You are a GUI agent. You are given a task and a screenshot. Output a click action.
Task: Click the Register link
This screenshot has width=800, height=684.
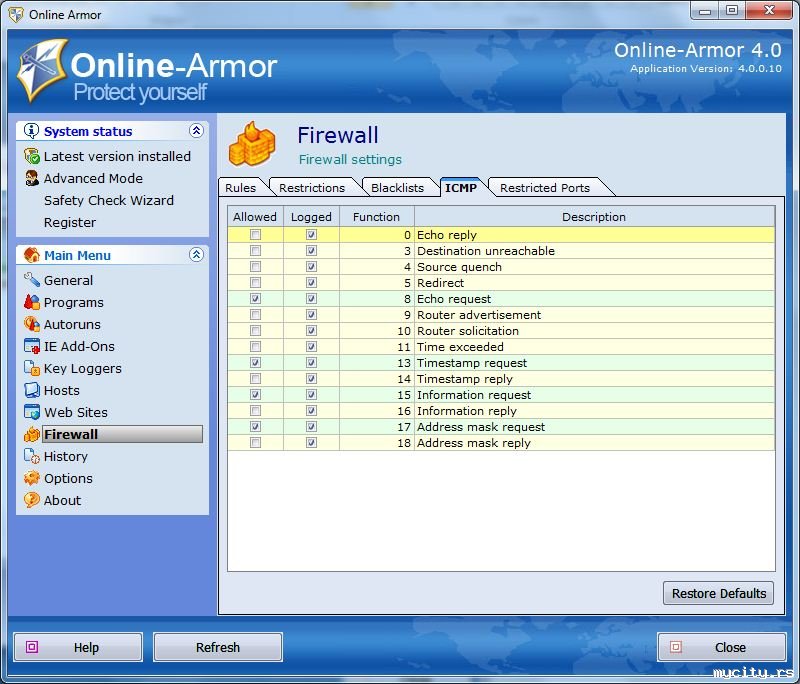(x=70, y=222)
